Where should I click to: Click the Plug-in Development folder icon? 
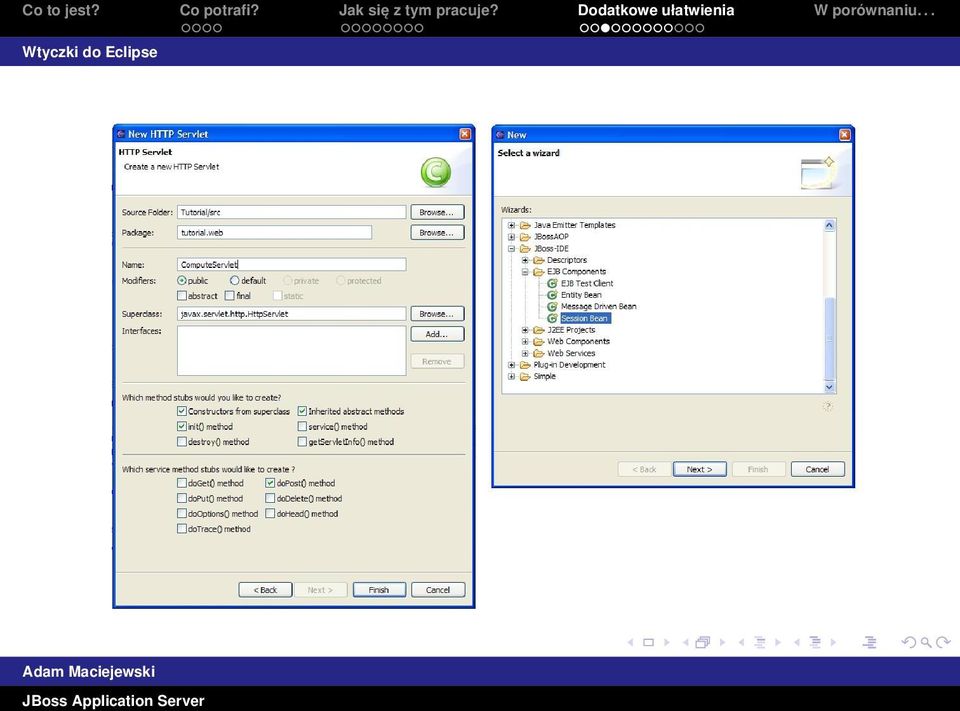(x=525, y=365)
